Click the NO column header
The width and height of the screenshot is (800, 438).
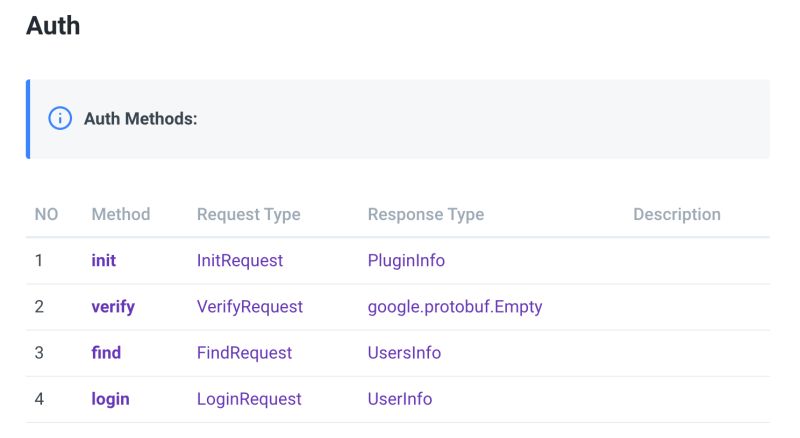tap(46, 214)
